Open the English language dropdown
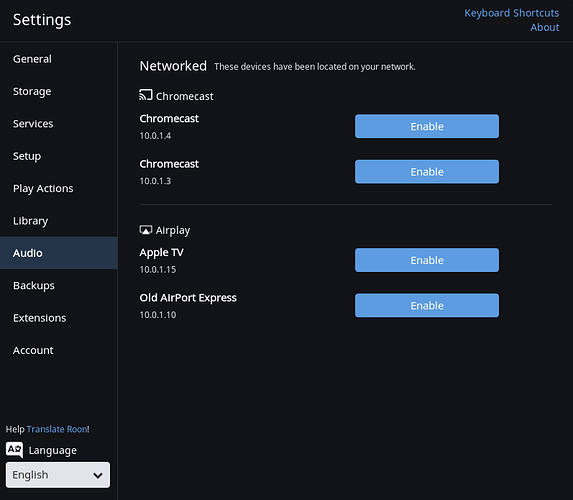The height and width of the screenshot is (500, 573). coord(58,475)
